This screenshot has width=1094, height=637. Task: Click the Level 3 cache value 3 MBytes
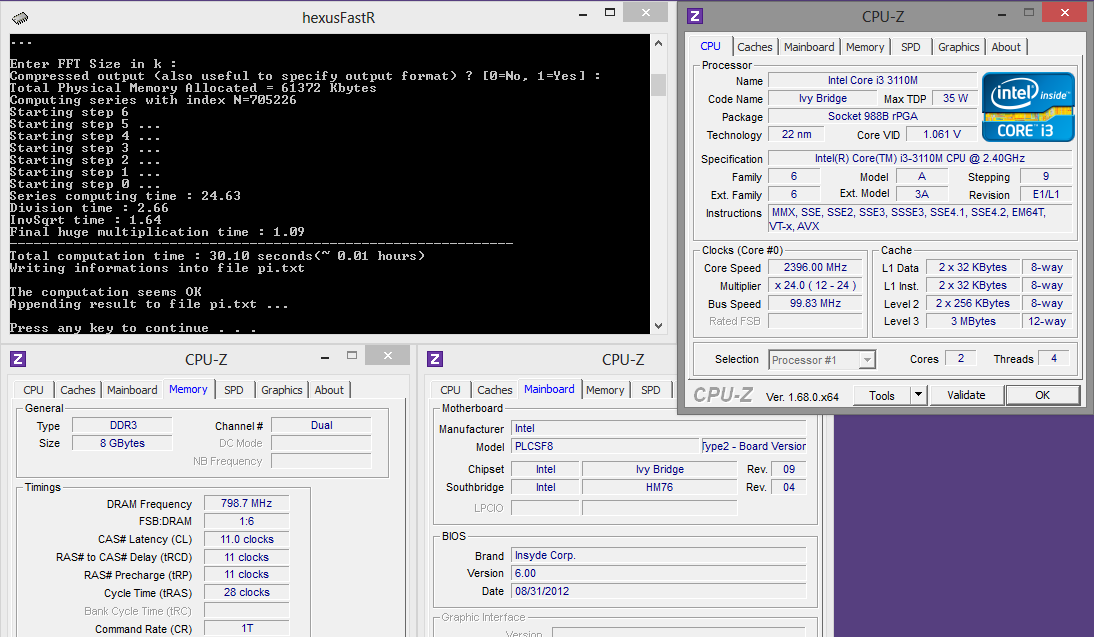click(973, 321)
